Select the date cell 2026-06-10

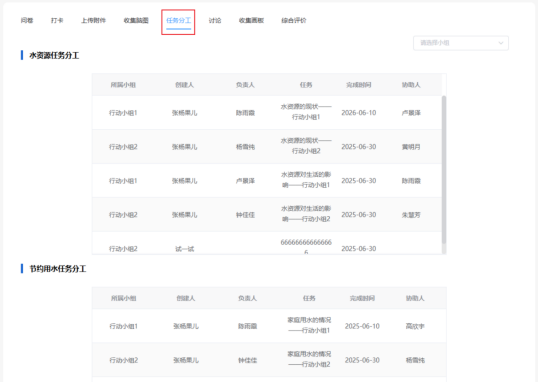(x=359, y=113)
